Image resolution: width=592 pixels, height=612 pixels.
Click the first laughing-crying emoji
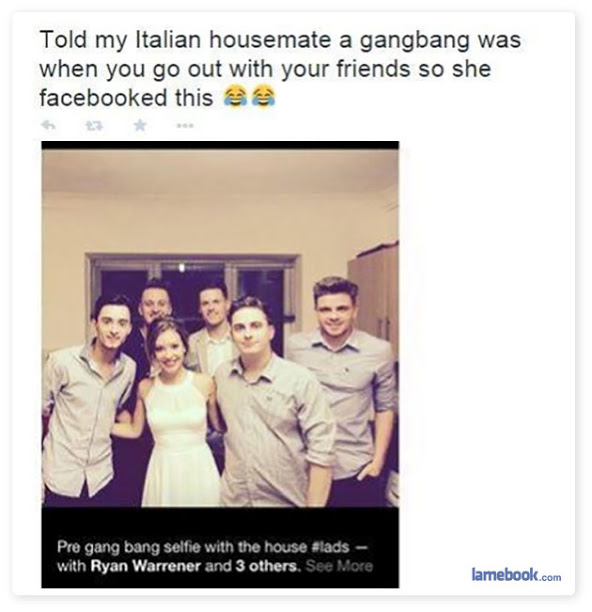click(x=235, y=97)
